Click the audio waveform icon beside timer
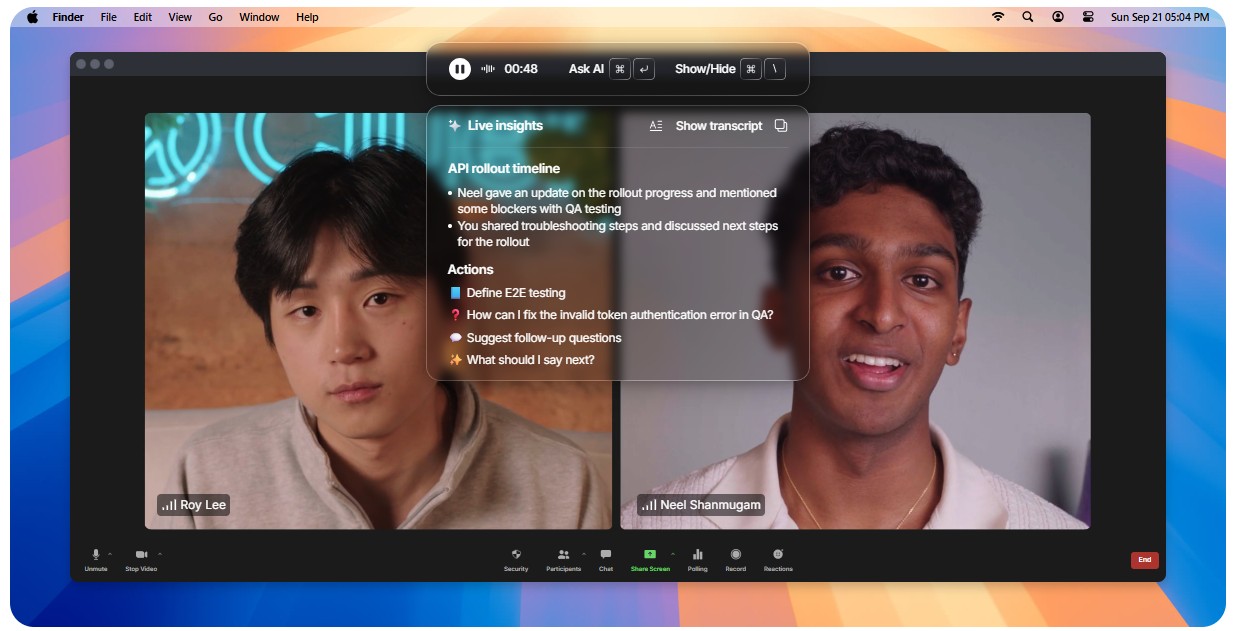This screenshot has width=1239, height=631. pyautogui.click(x=488, y=69)
